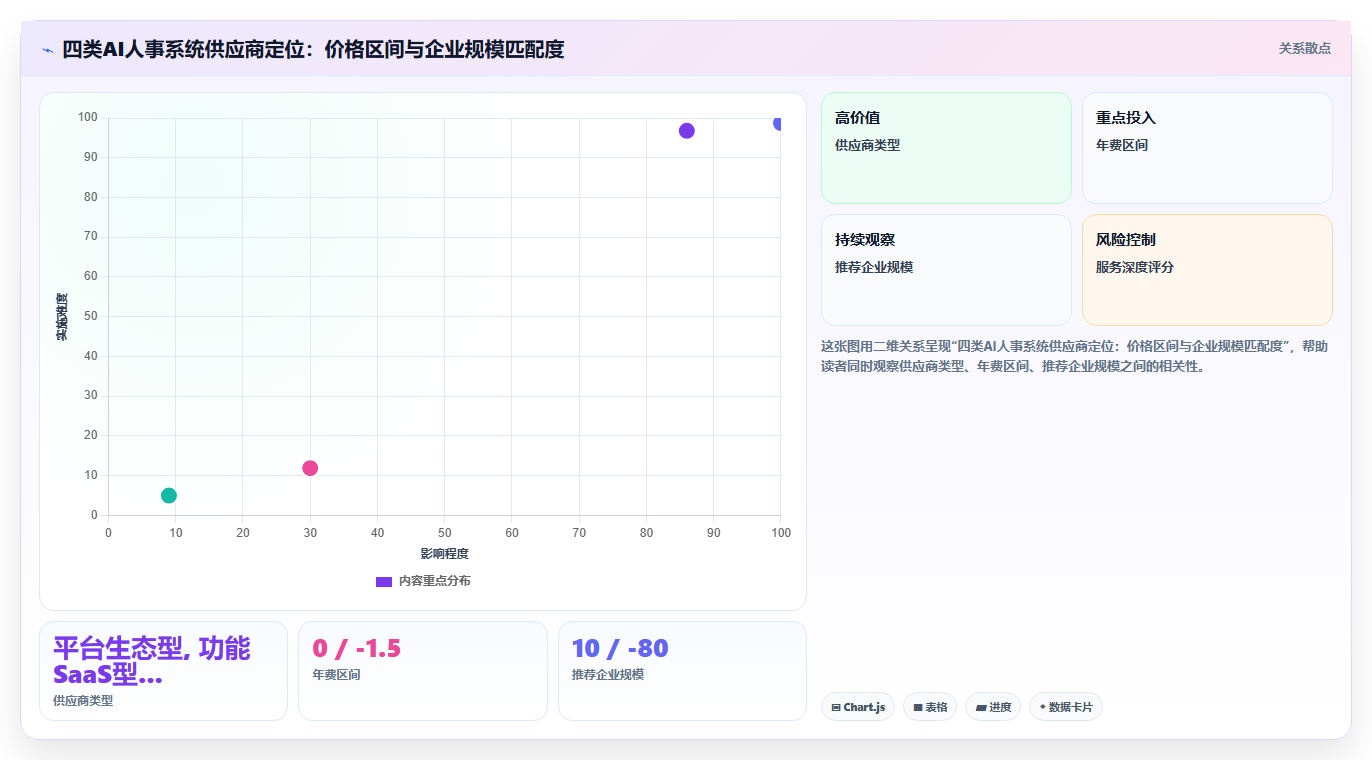The image size is (1372, 760).
Task: Click the 实施难度 y-axis title
Action: coord(62,317)
